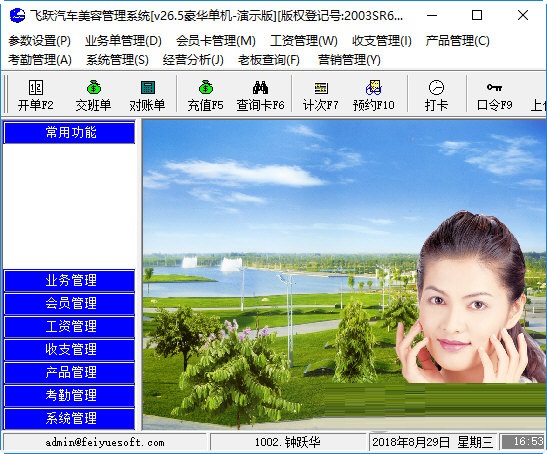Expand the 工资管理 sidebar section

pos(69,327)
